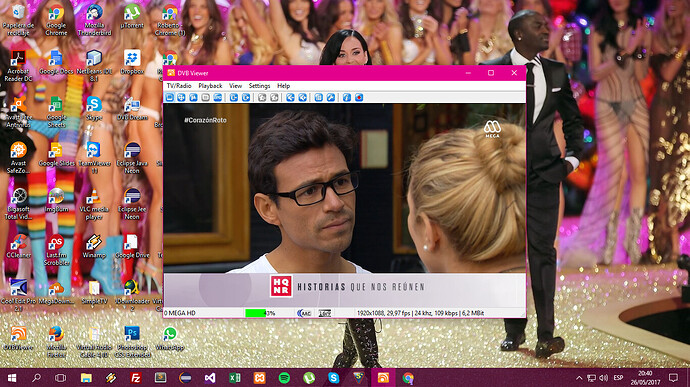Screen dimensions: 690x387
Task: Click the signal strength bar showing 43%
Action: pos(260,313)
